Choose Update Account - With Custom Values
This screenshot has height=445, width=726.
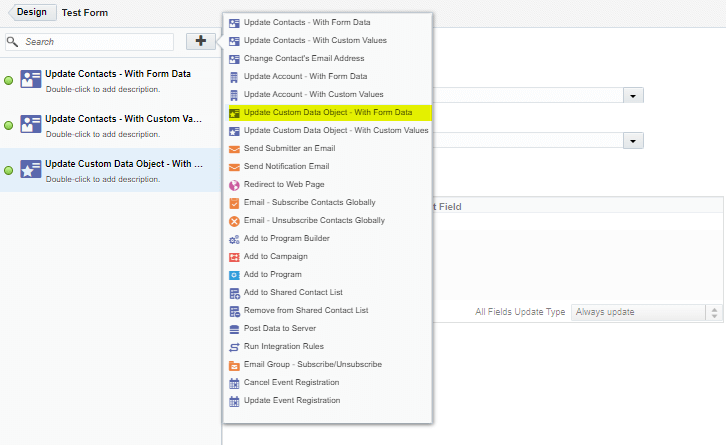click(x=313, y=94)
